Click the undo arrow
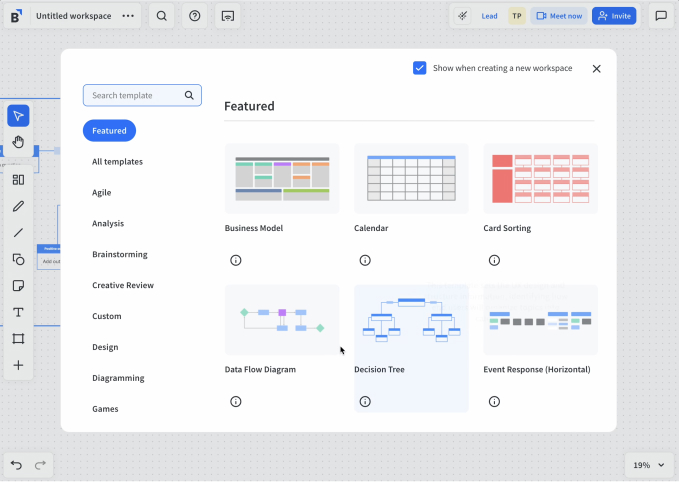 [16, 465]
